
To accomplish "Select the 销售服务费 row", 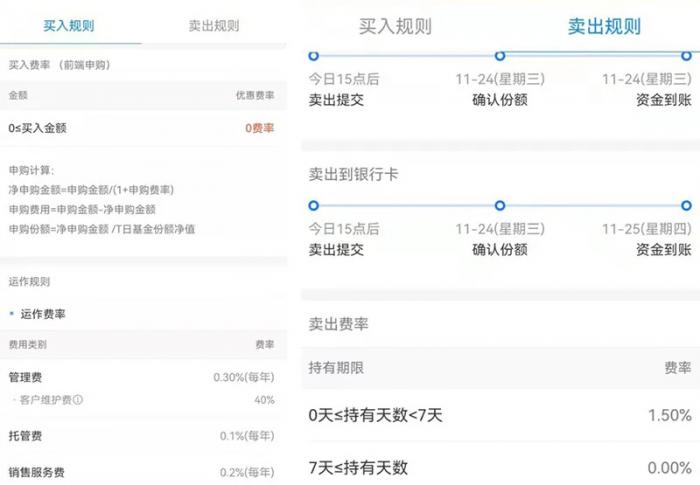I will (142, 472).
